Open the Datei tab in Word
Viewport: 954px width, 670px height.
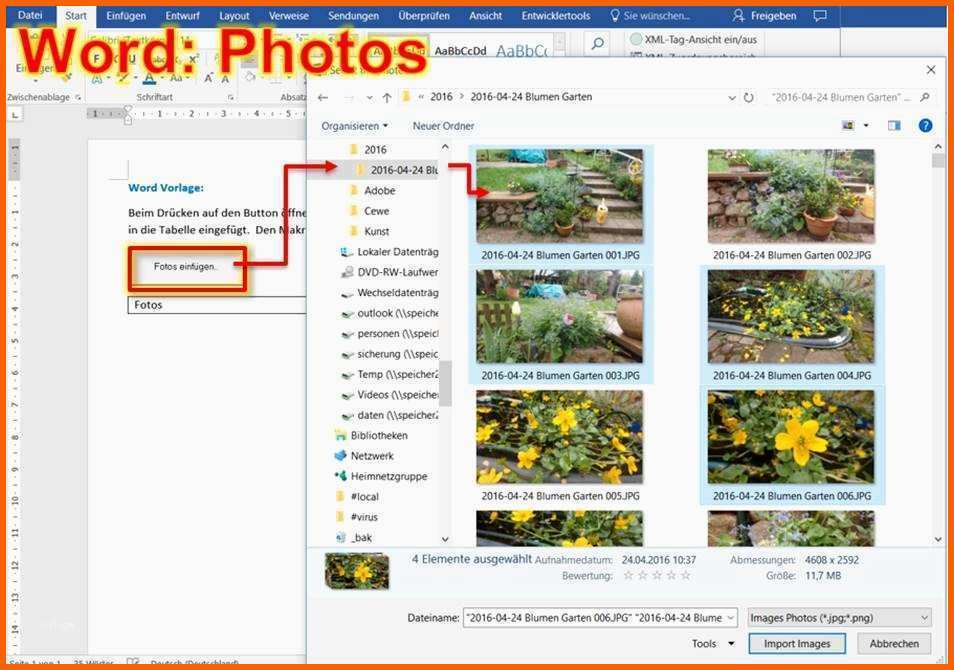tap(30, 16)
